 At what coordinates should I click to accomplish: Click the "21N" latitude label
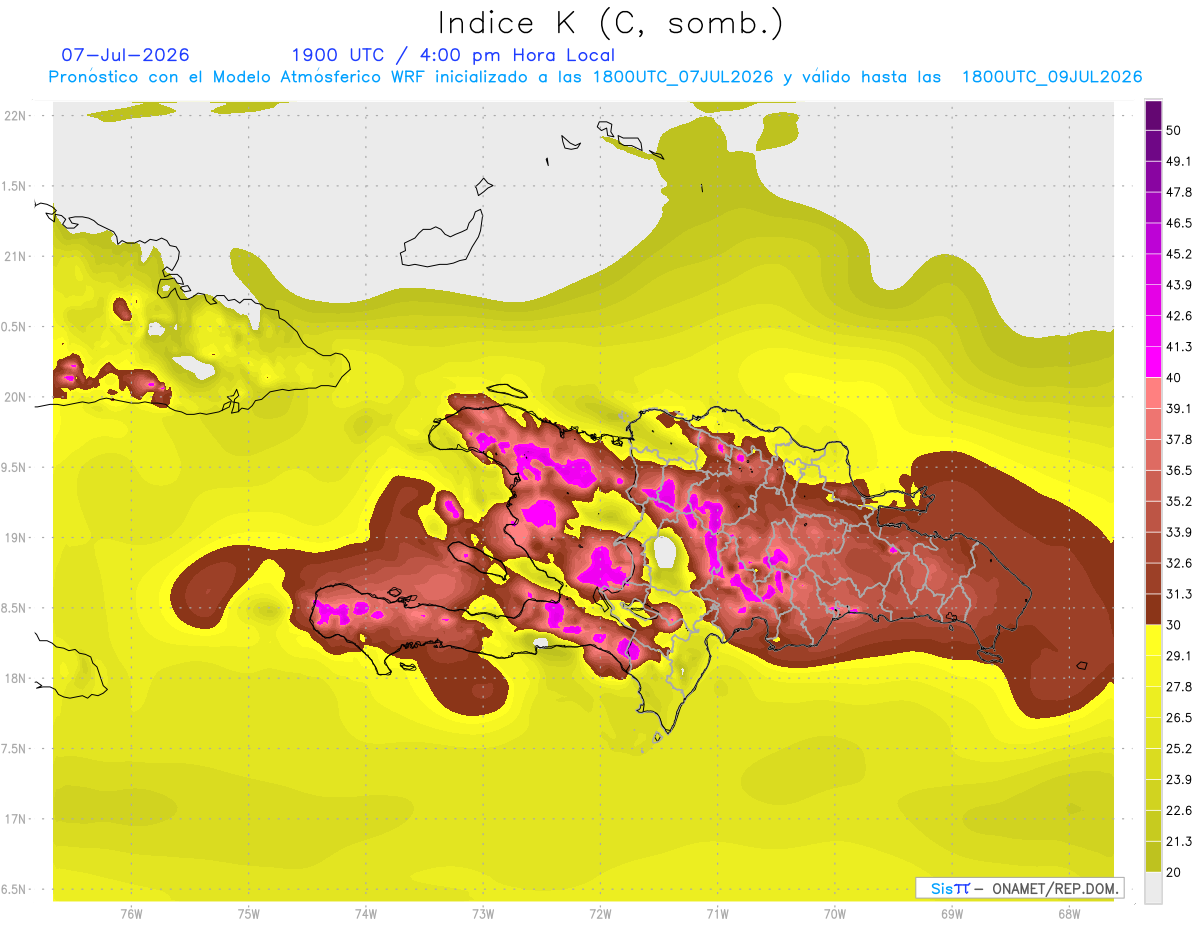17,256
